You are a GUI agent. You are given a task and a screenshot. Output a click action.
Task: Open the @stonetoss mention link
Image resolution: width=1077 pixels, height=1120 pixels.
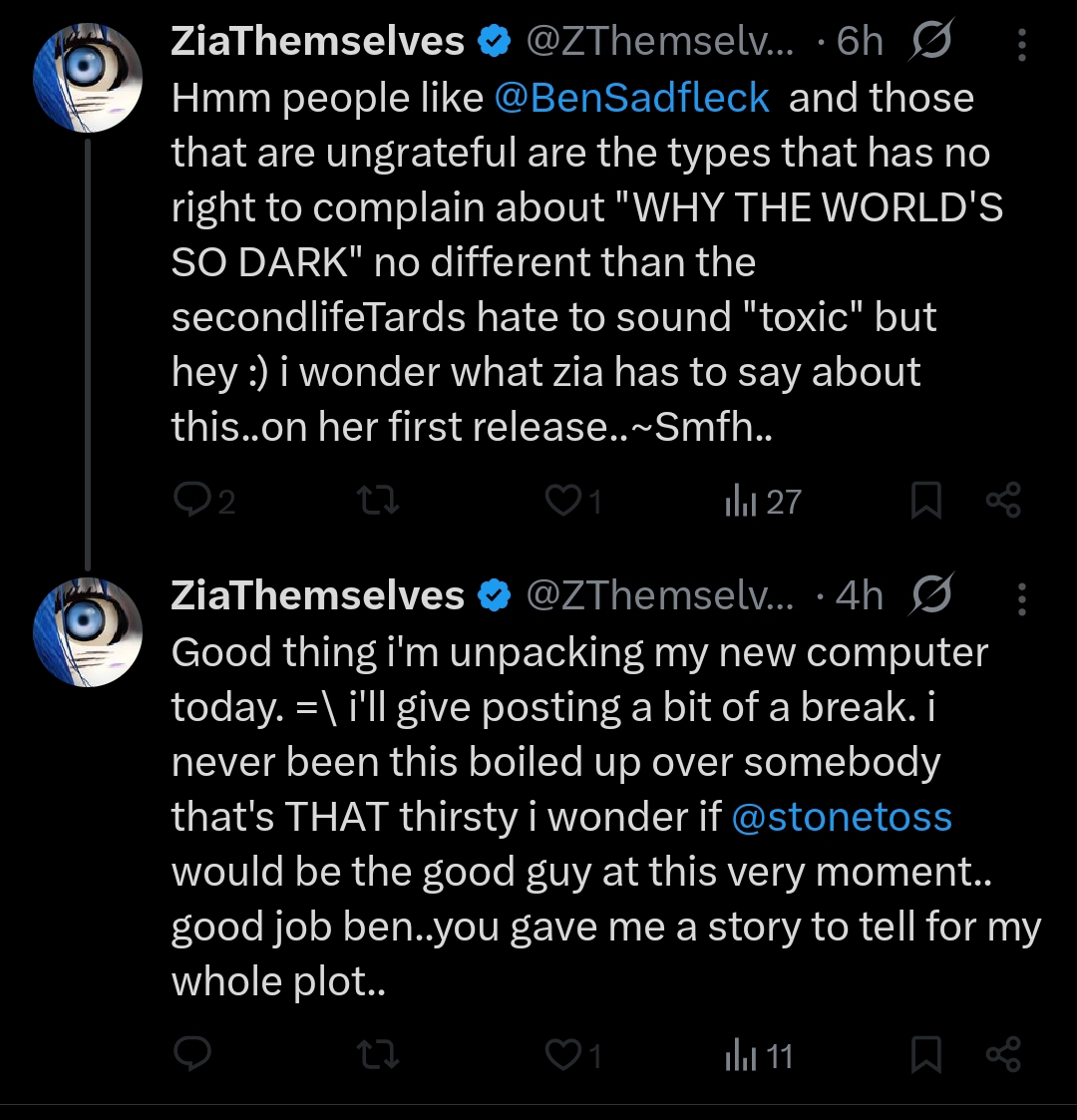pyautogui.click(x=842, y=818)
